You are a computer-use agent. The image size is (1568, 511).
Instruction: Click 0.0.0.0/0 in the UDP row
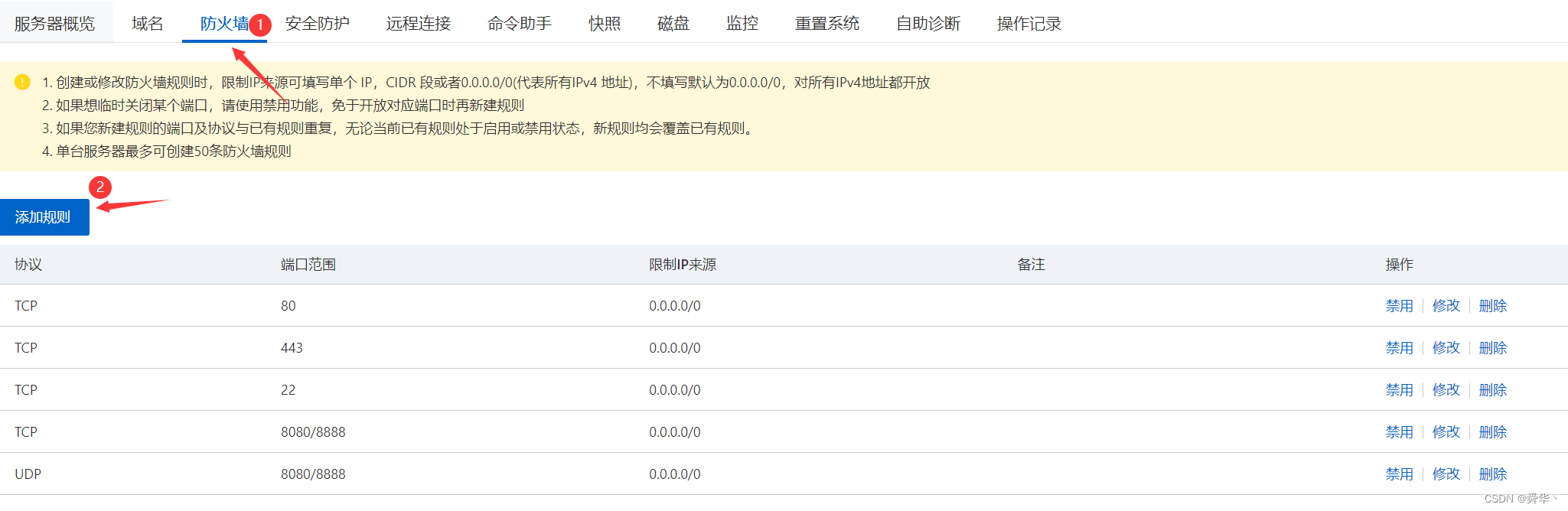(x=675, y=474)
